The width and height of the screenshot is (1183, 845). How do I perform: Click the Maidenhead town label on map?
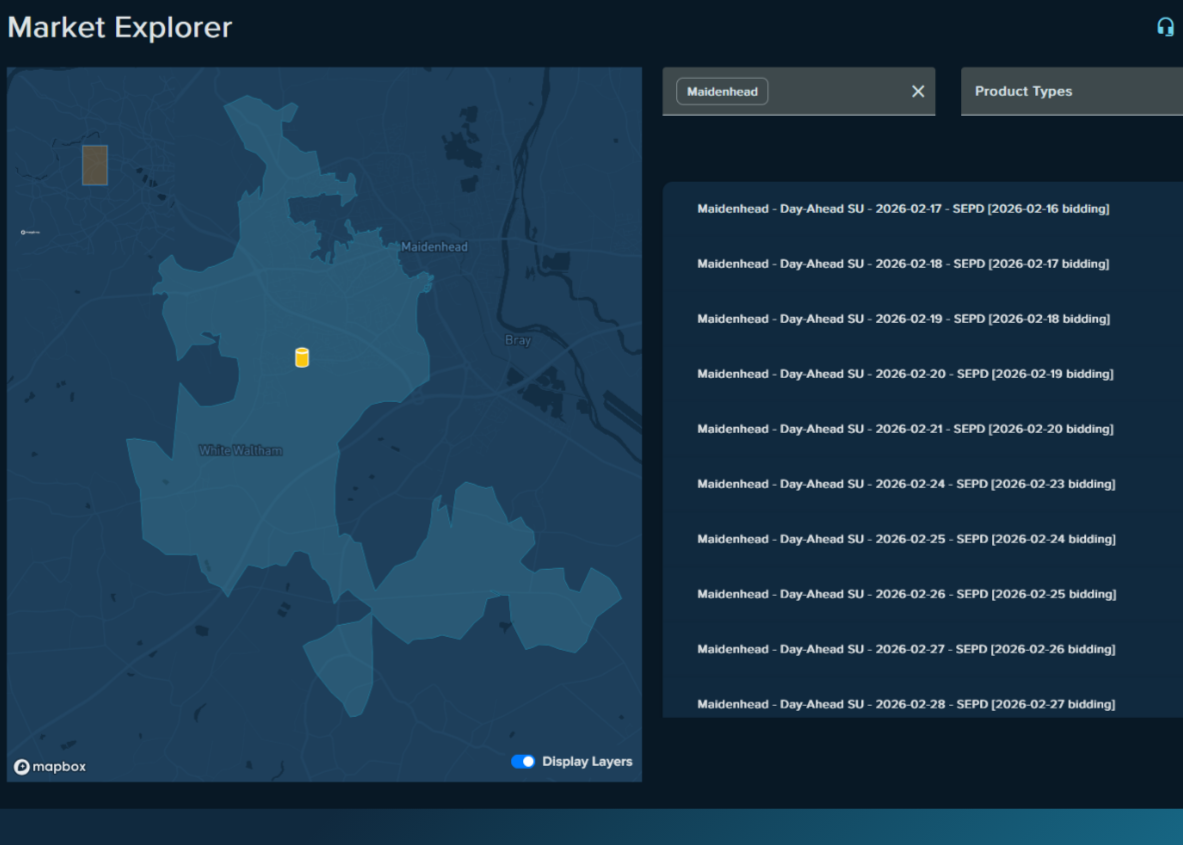[434, 247]
